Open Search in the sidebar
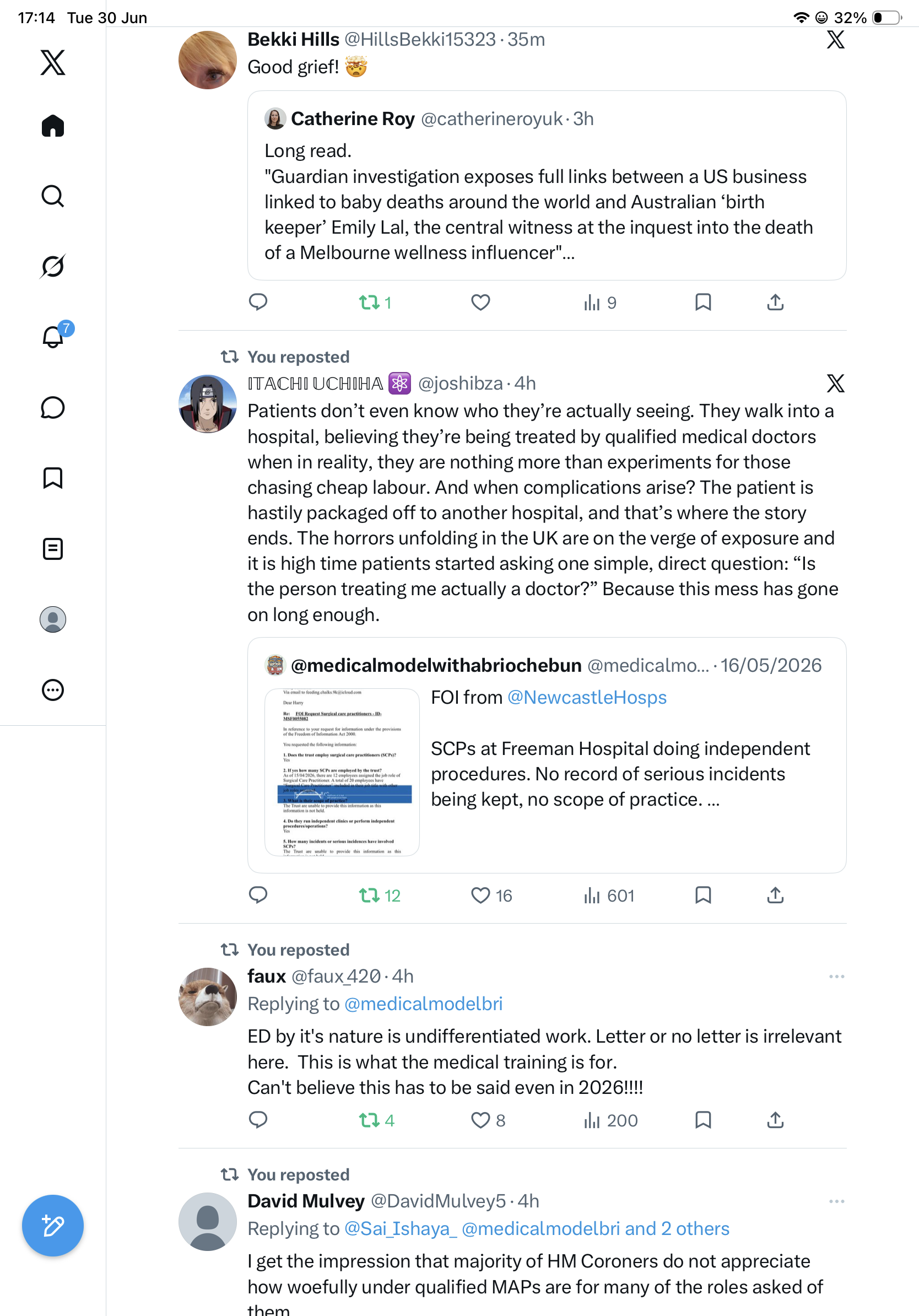Viewport: 919px width, 1316px height. click(53, 196)
